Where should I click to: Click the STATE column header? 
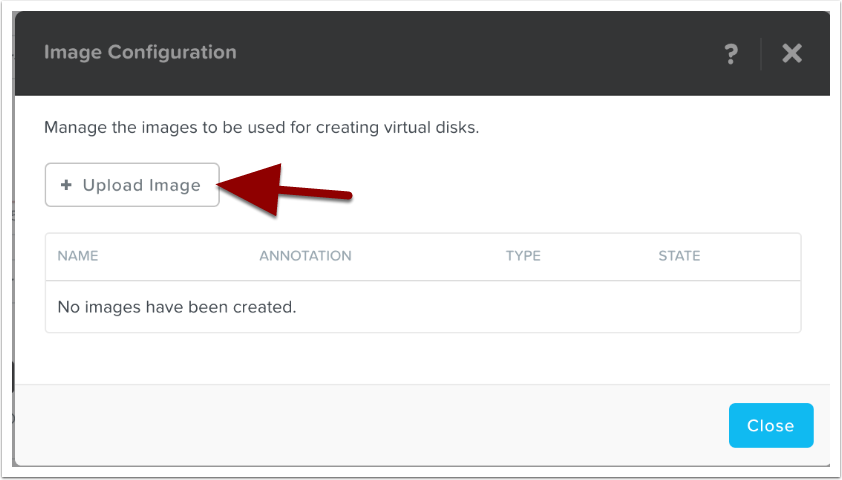click(x=679, y=256)
